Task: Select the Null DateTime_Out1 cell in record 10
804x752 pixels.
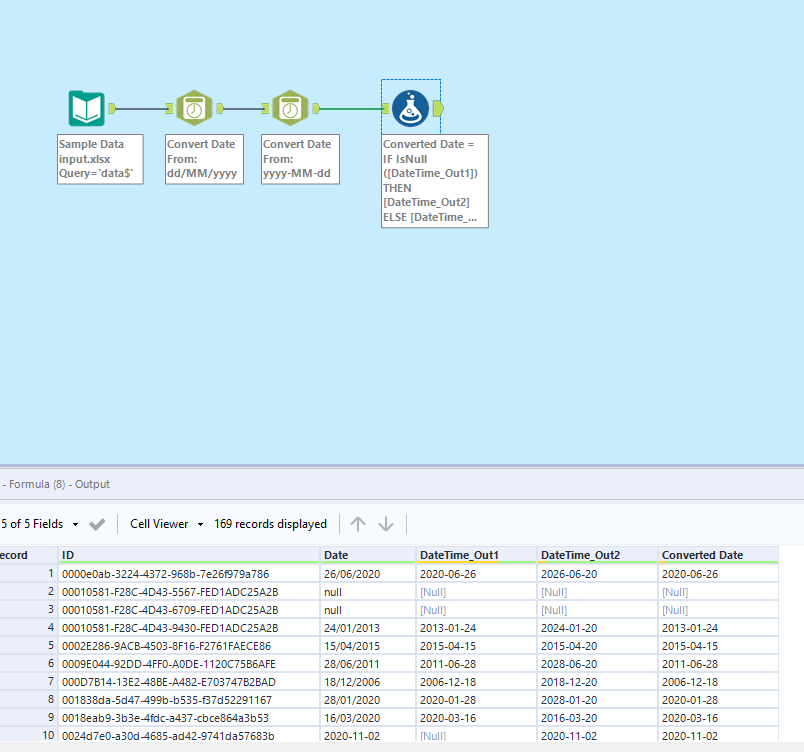Action: (x=476, y=735)
